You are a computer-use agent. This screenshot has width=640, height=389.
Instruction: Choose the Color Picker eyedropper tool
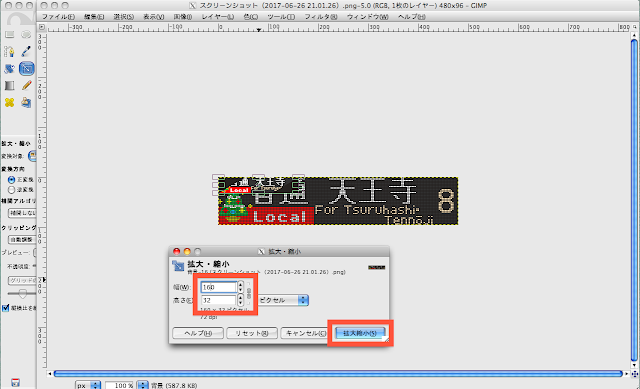point(26,51)
